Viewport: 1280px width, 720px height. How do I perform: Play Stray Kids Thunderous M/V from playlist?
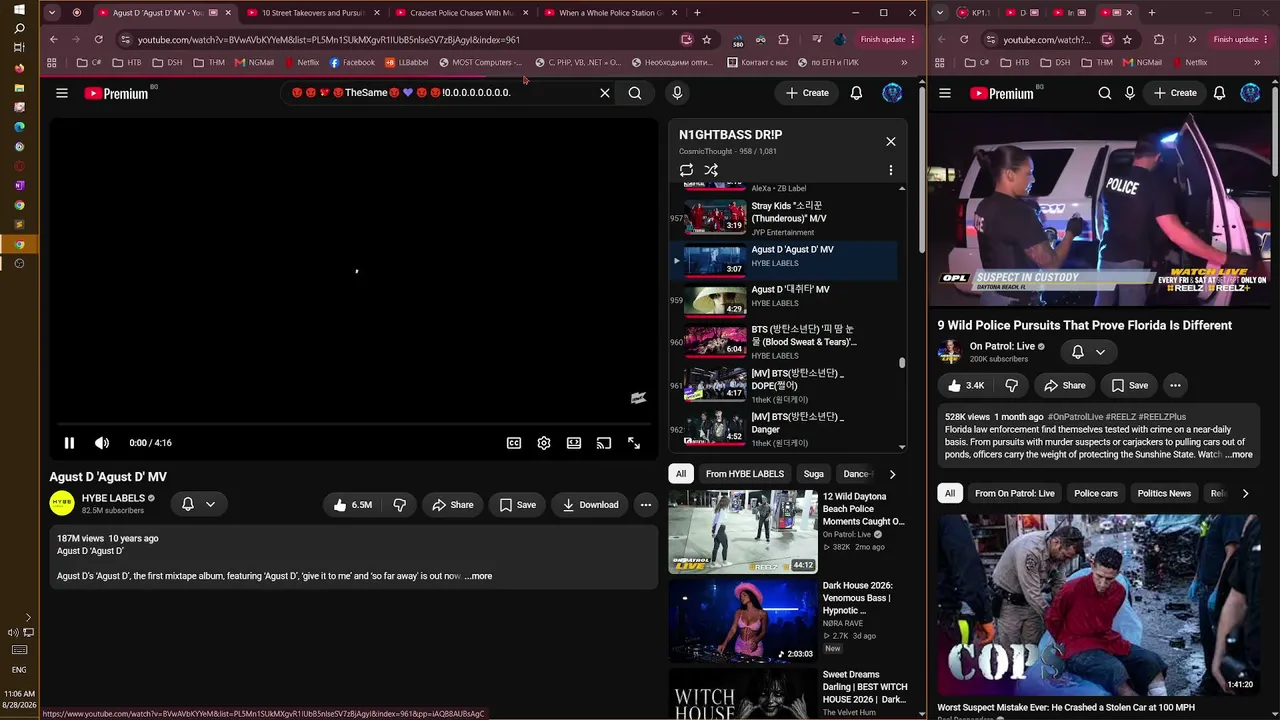[784, 218]
